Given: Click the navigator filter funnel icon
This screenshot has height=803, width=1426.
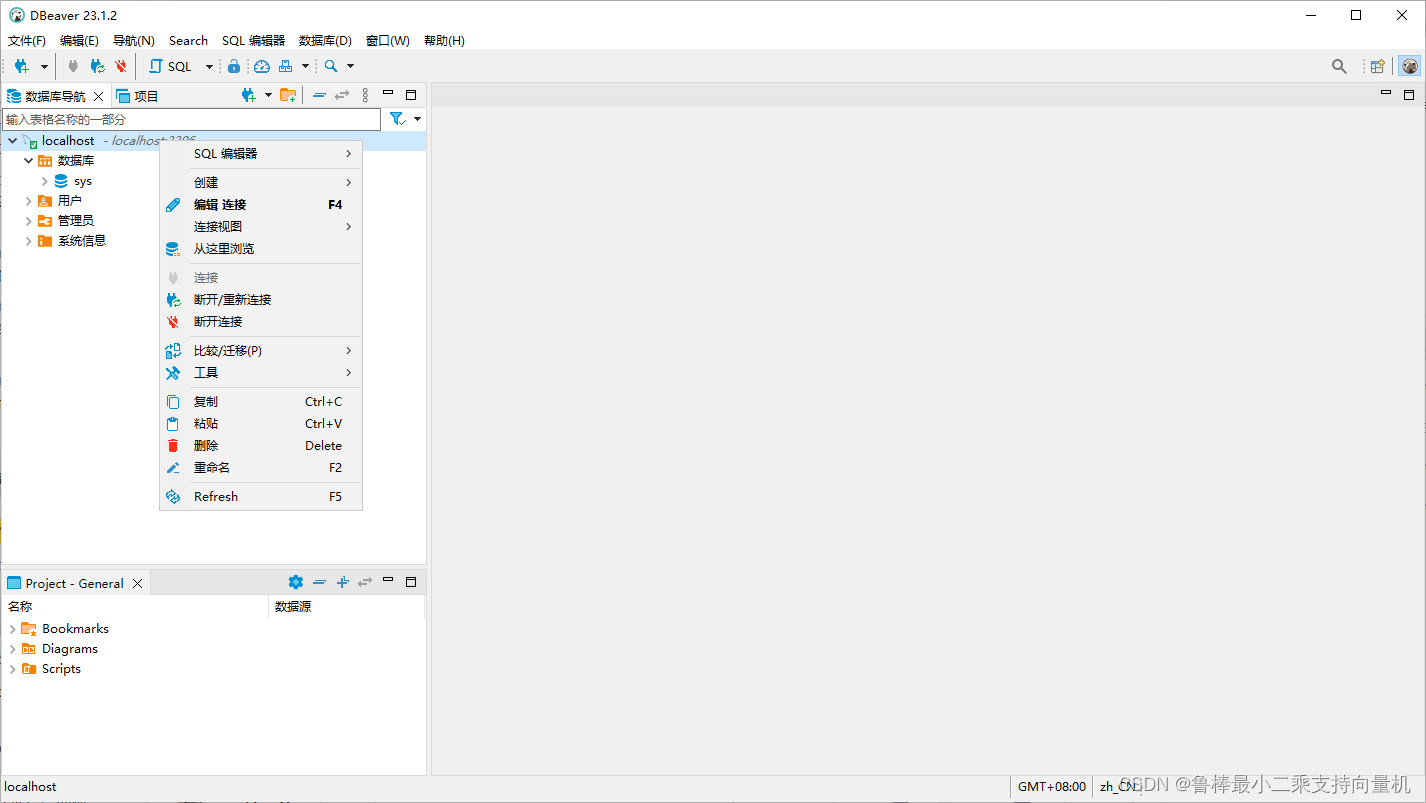Looking at the screenshot, I should point(397,119).
